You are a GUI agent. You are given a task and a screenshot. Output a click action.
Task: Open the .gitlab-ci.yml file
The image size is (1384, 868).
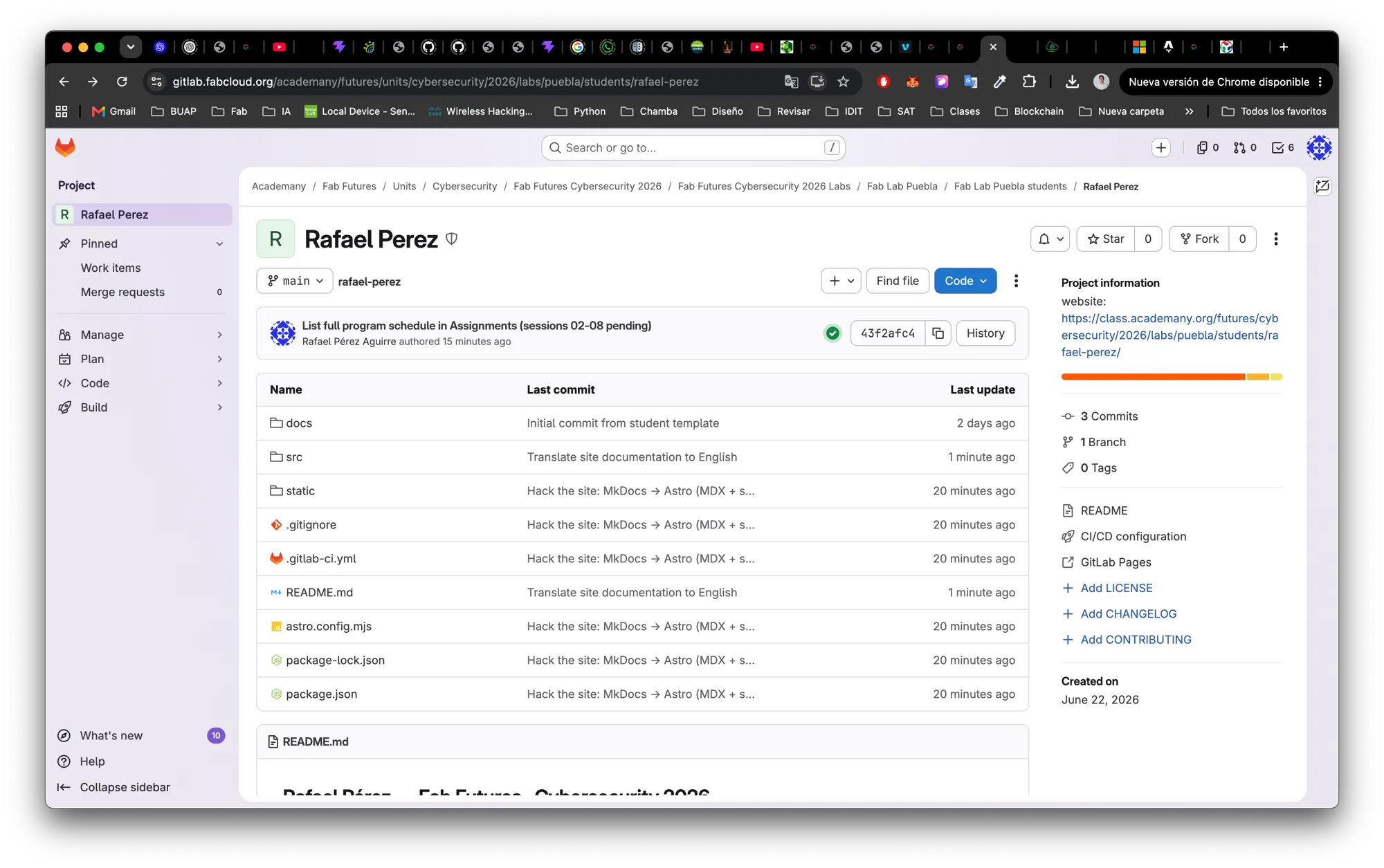(321, 559)
